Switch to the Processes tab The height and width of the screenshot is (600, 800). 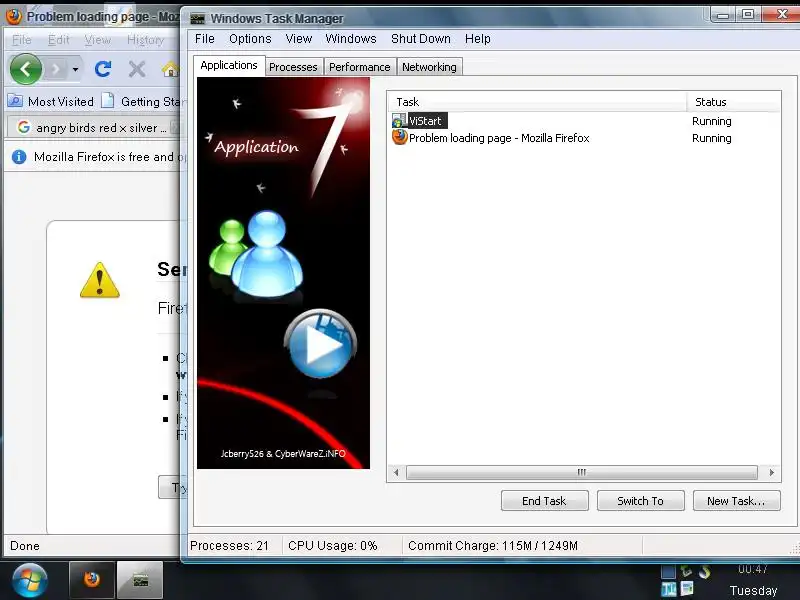(293, 67)
